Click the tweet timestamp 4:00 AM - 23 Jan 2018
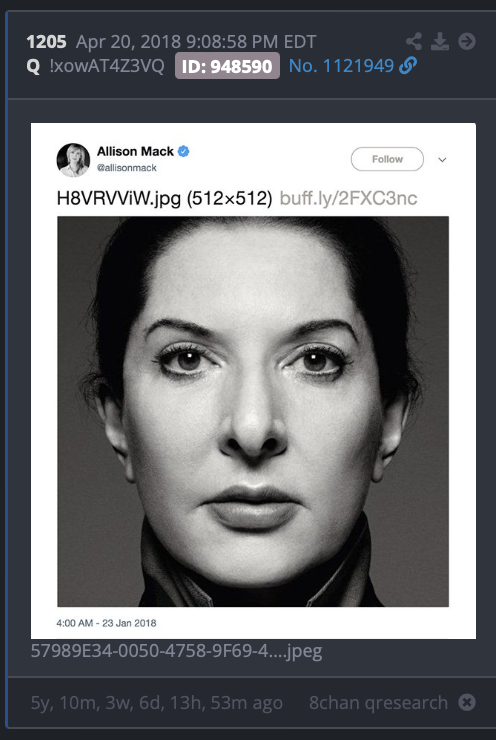The height and width of the screenshot is (740, 496). [x=106, y=623]
